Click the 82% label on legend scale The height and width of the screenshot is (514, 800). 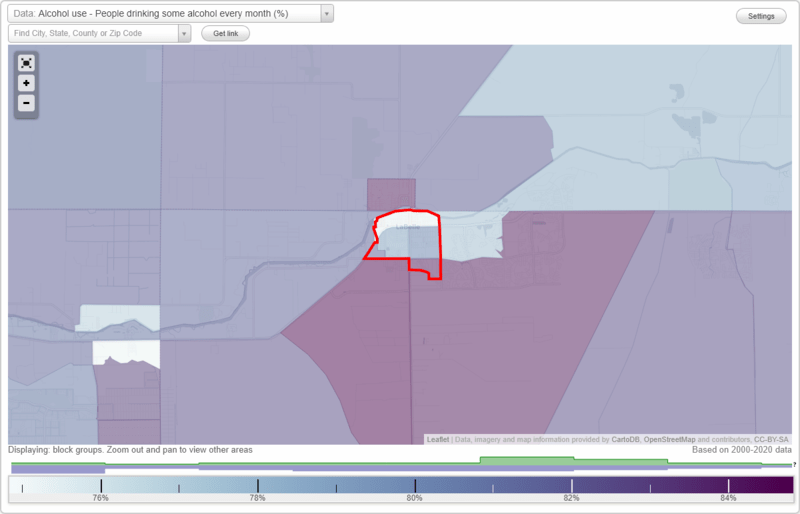[571, 498]
